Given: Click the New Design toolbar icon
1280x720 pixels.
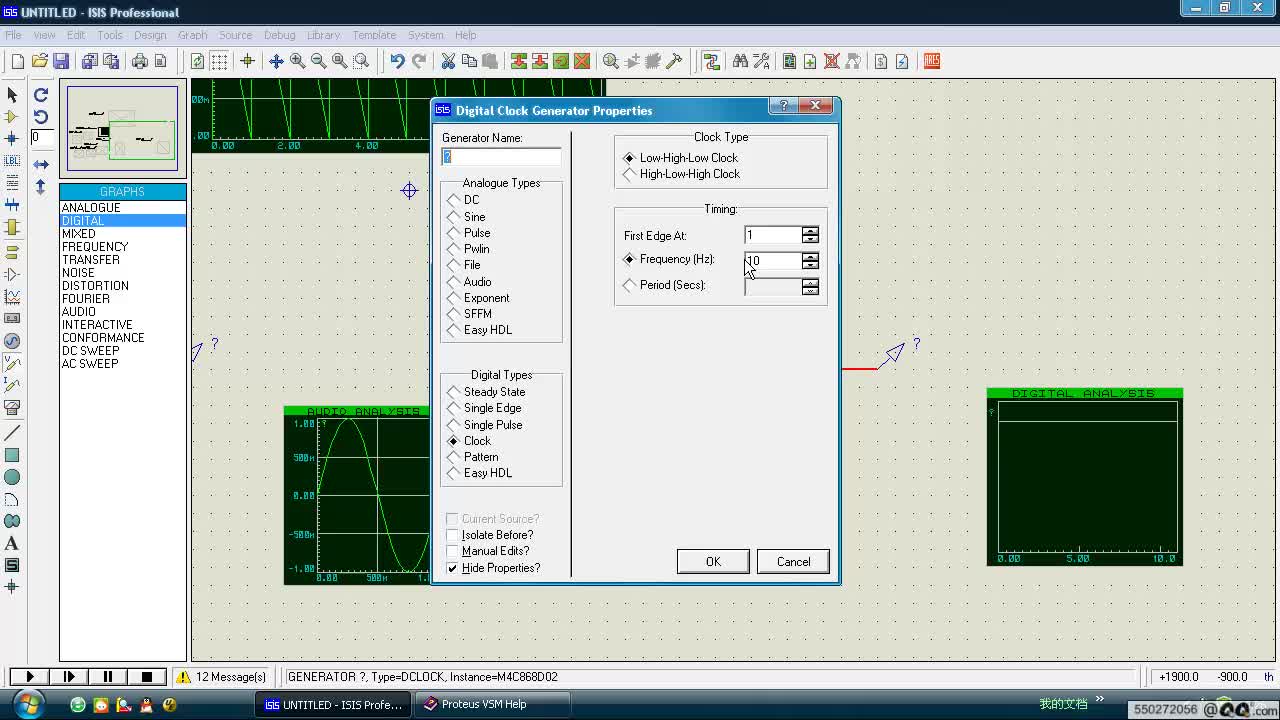Looking at the screenshot, I should coord(17,61).
